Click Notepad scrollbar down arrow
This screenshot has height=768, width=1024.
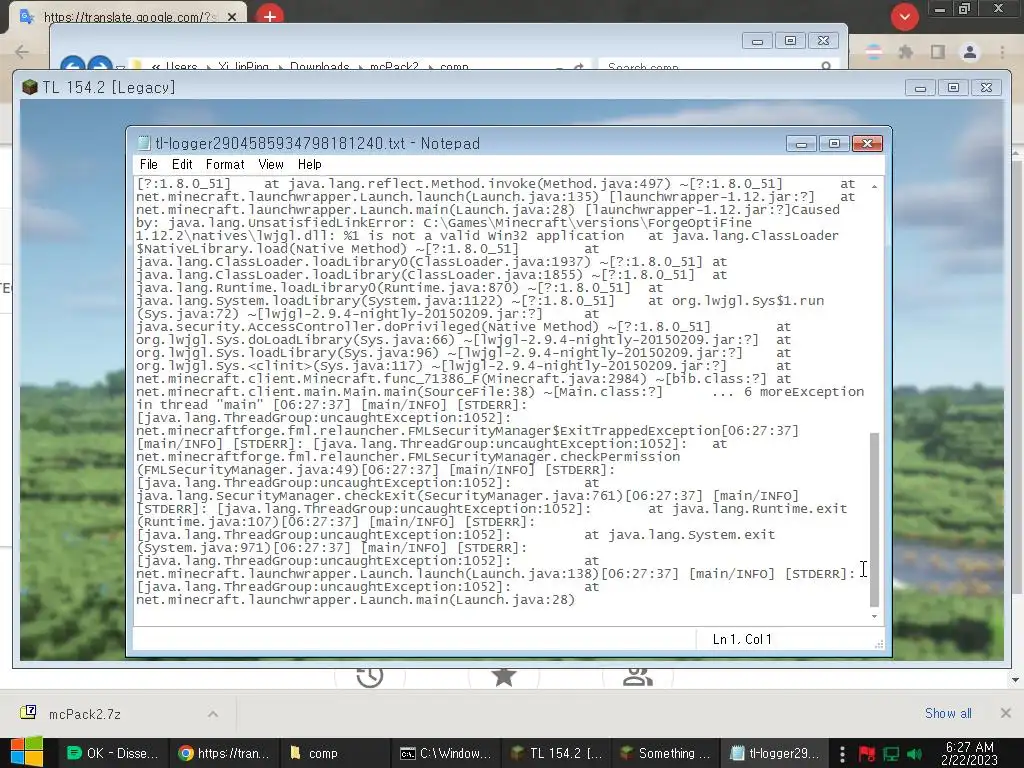click(x=874, y=616)
